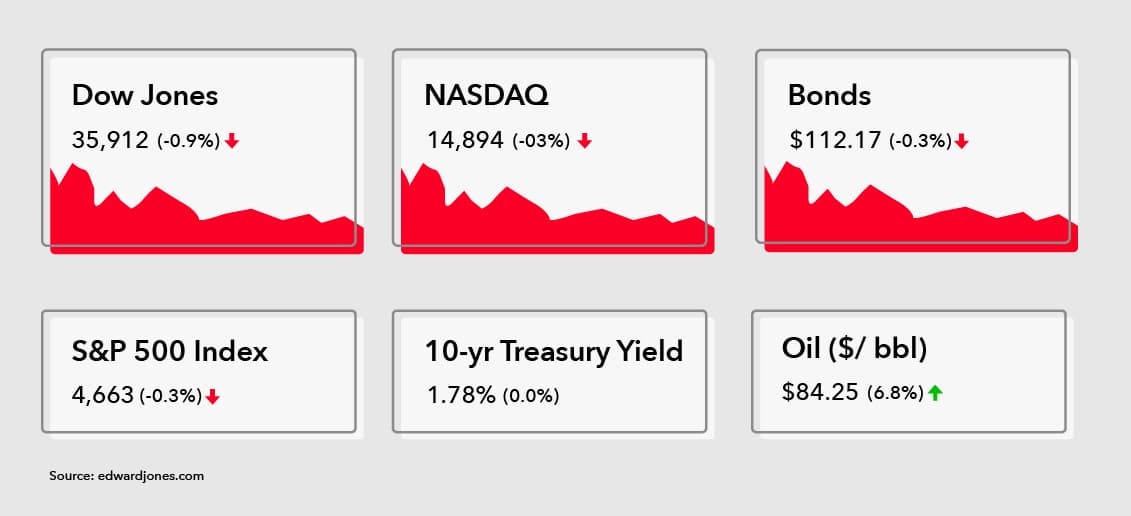1131x516 pixels.
Task: Click the NASDAQ red area chart
Action: pyautogui.click(x=558, y=209)
